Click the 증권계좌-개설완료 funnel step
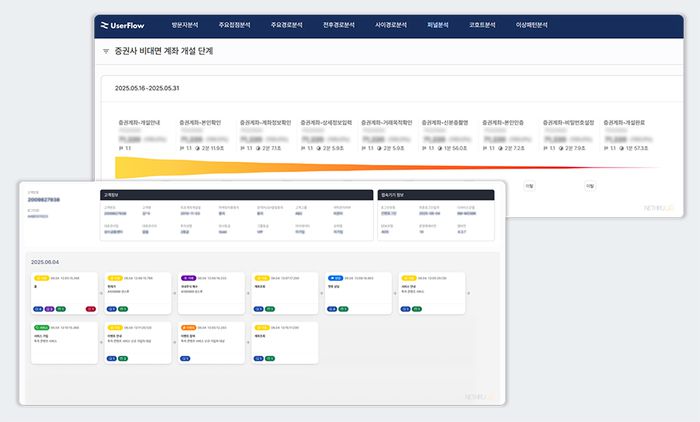 click(x=629, y=122)
